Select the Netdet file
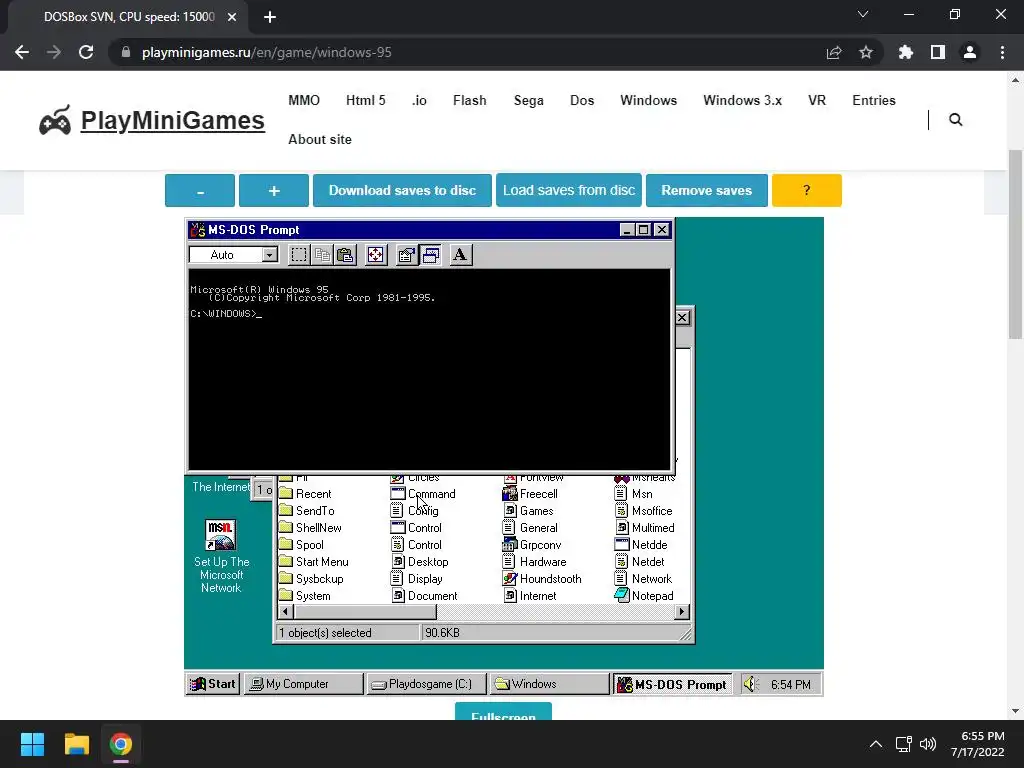The height and width of the screenshot is (768, 1024). (639, 562)
